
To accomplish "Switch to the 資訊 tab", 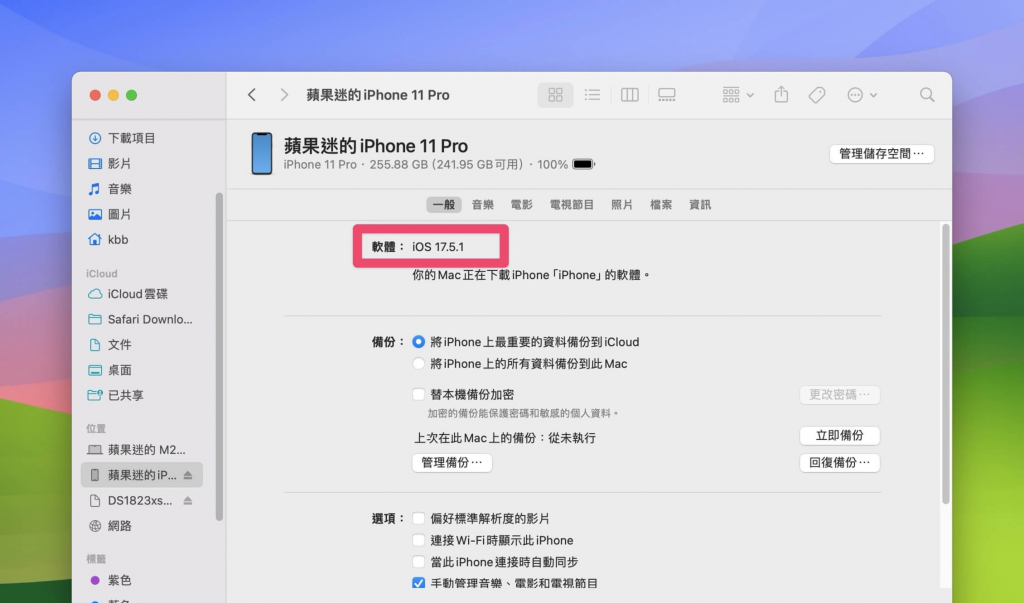I will point(700,204).
